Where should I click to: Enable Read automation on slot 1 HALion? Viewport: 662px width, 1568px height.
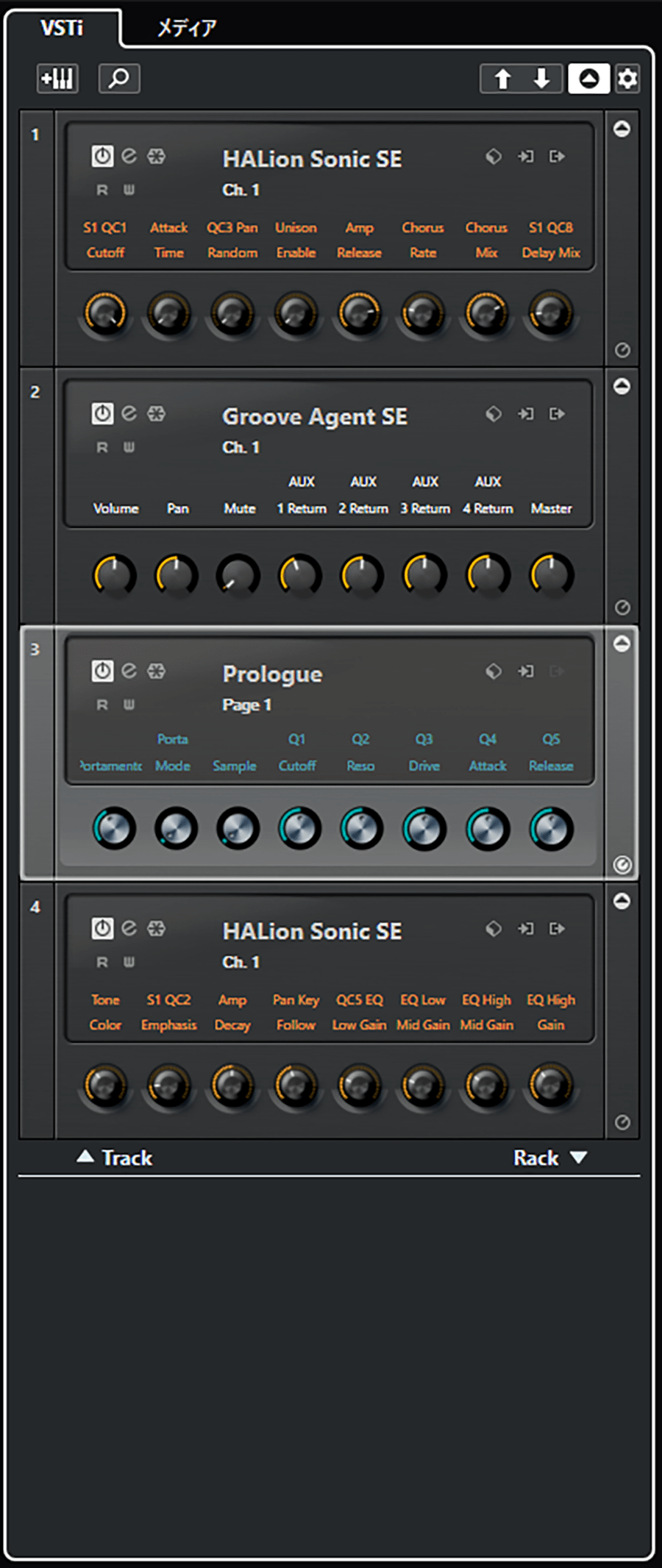click(102, 190)
